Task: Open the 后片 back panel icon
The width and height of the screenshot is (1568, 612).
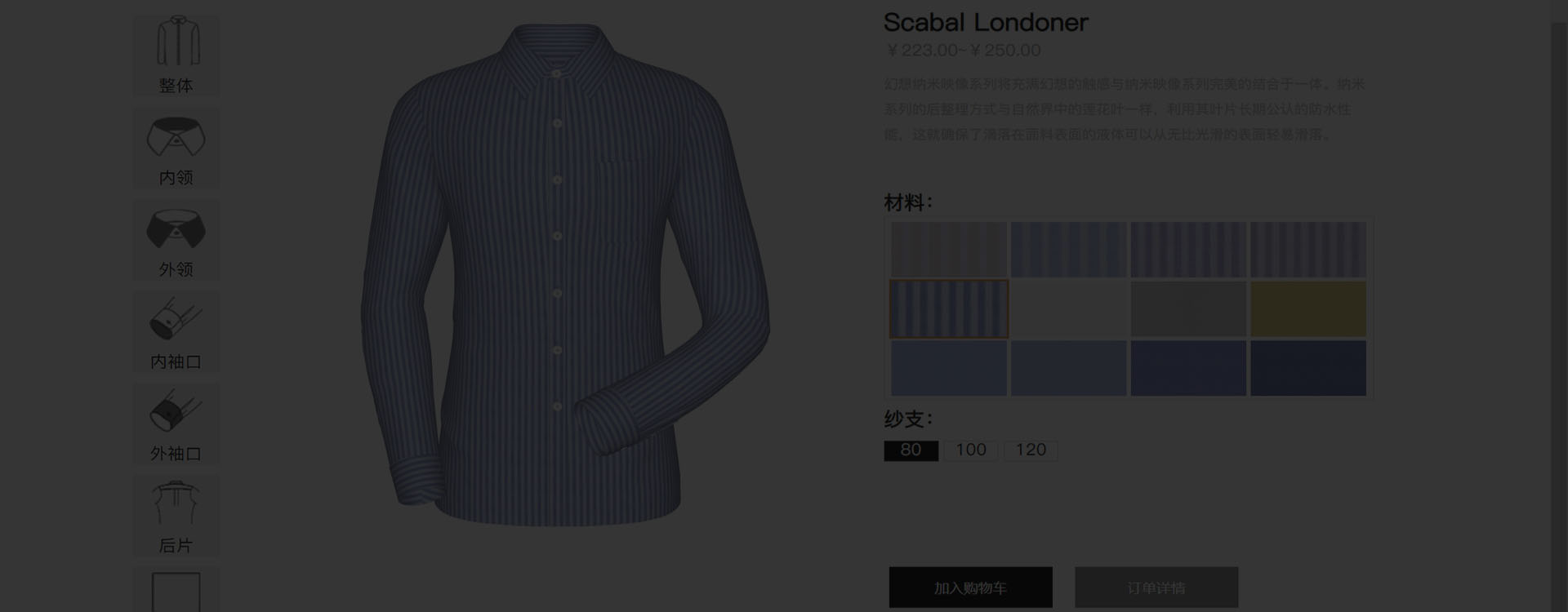Action: (x=176, y=517)
